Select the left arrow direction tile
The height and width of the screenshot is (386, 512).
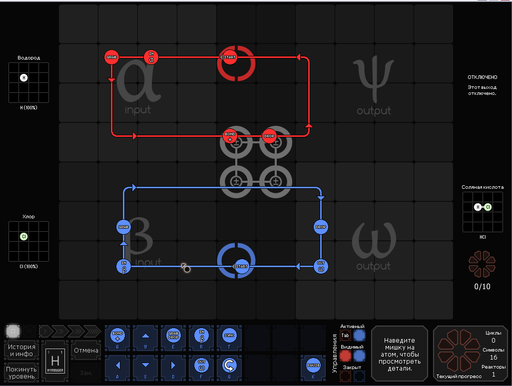118,366
